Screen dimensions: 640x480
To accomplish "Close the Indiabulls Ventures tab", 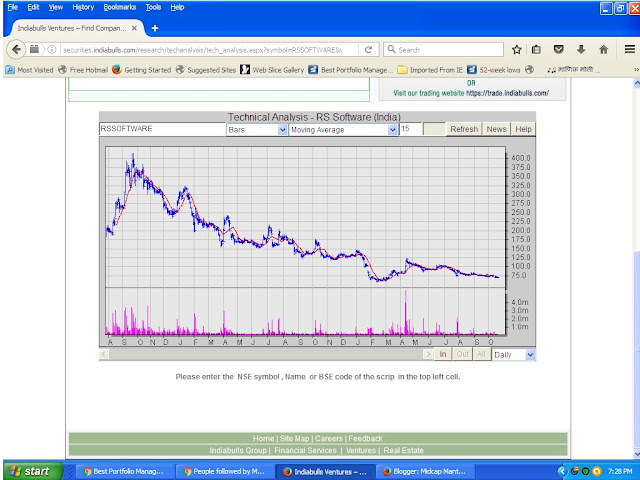I will pyautogui.click(x=134, y=28).
